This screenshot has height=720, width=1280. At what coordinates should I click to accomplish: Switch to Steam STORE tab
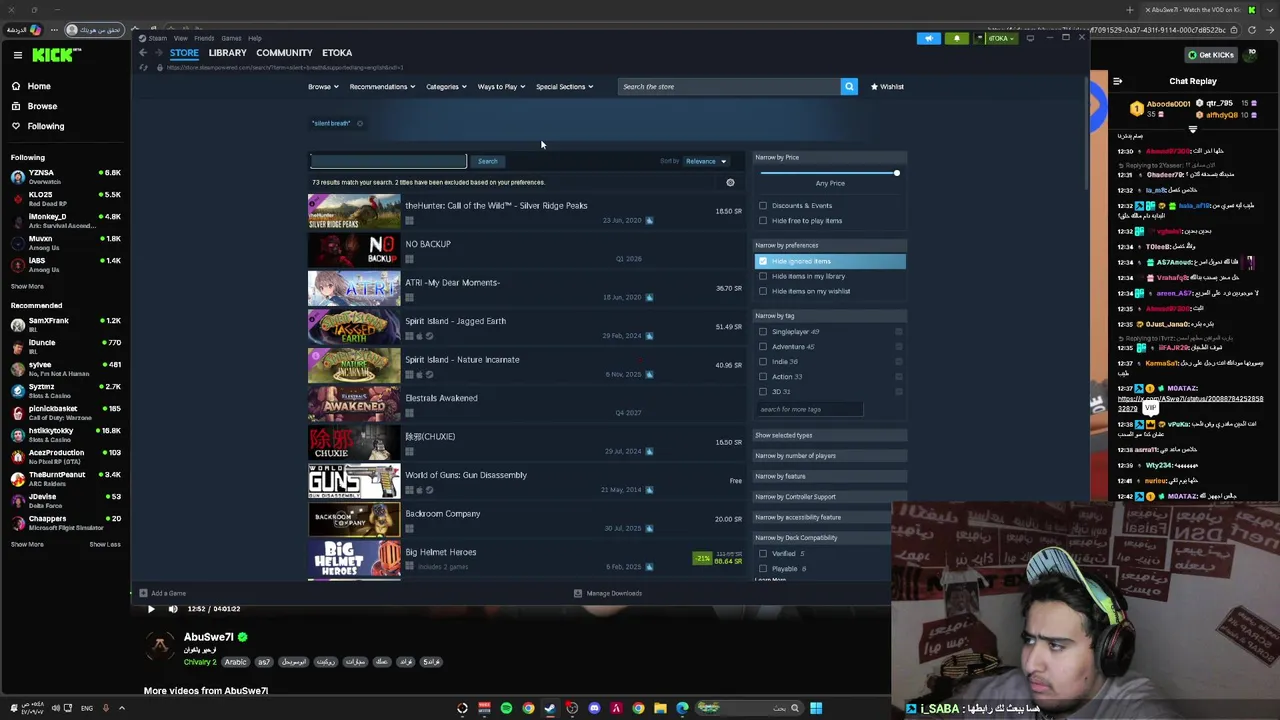[x=184, y=52]
